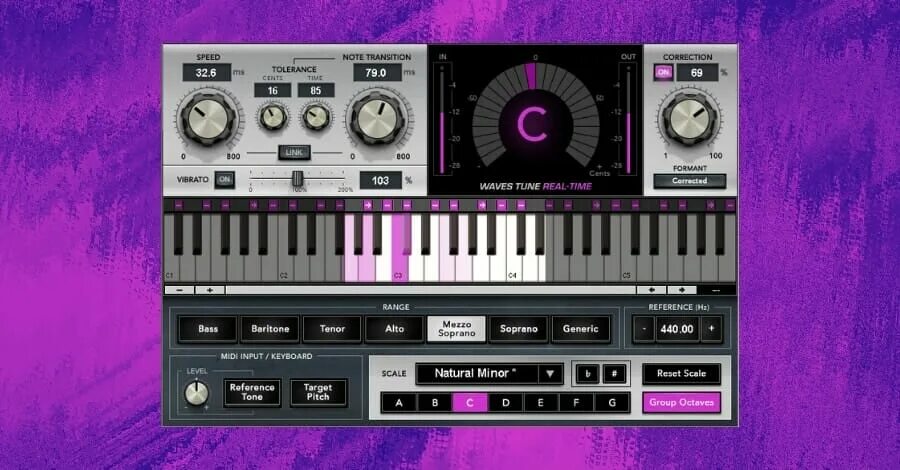Click the sharp (#) accidental button
The image size is (900, 470).
614,374
